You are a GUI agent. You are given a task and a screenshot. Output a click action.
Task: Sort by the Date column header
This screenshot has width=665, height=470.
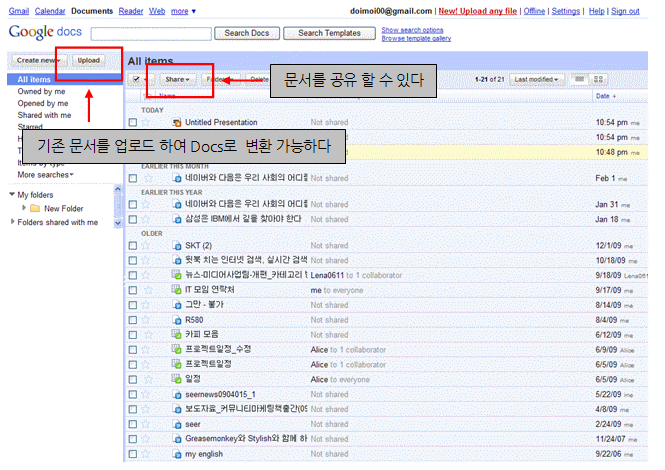point(605,96)
